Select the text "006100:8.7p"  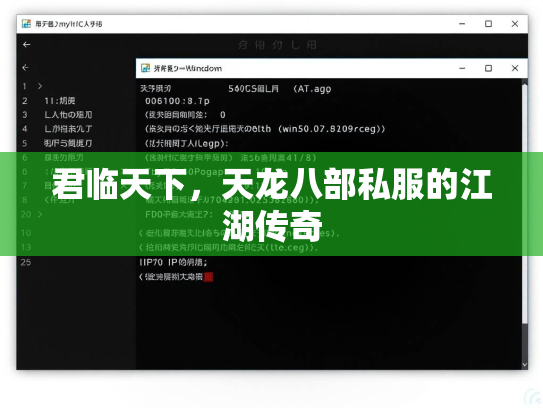(177, 101)
